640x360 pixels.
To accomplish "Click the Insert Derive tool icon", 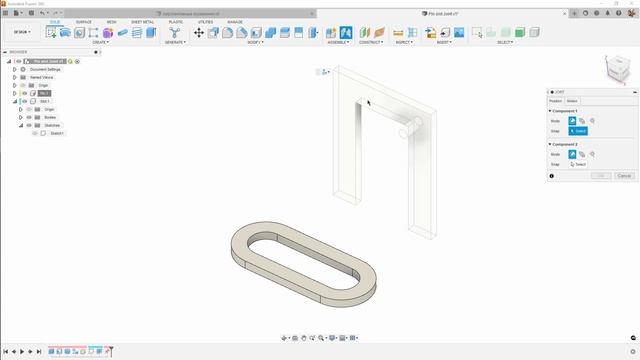I will coord(430,33).
